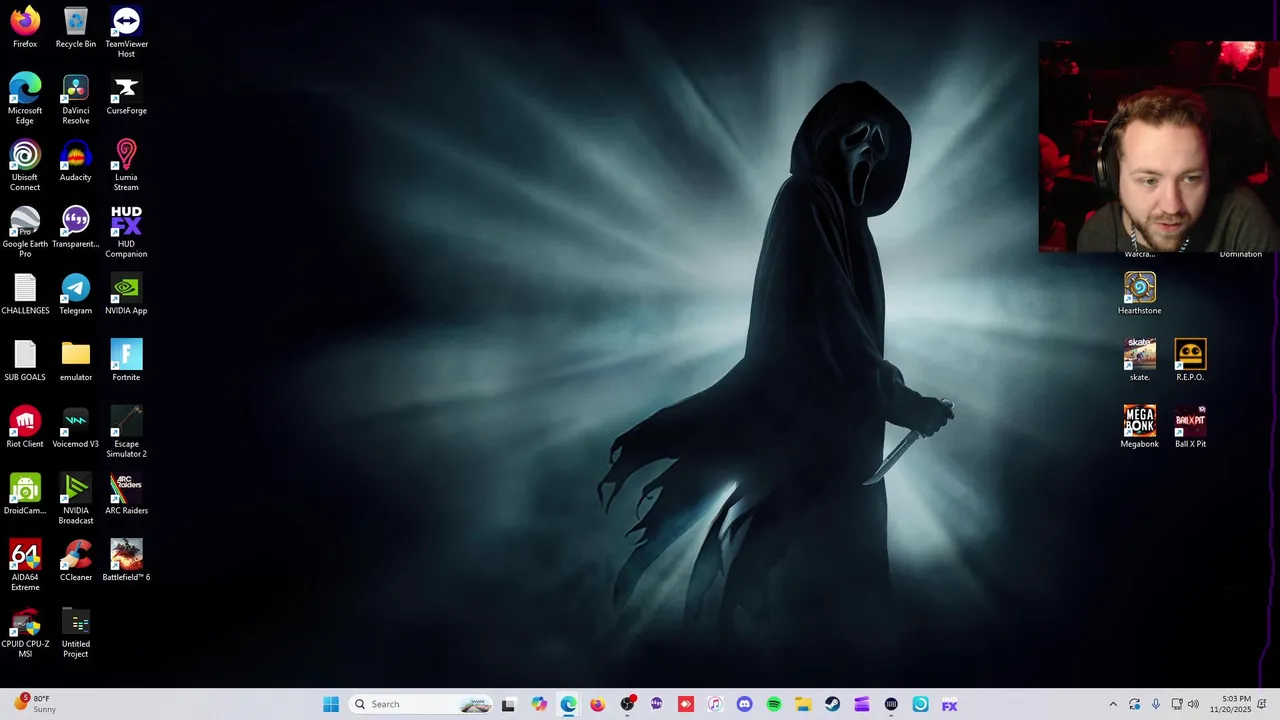The width and height of the screenshot is (1280, 720).
Task: Launch CCleaner shortcut
Action: point(76,560)
